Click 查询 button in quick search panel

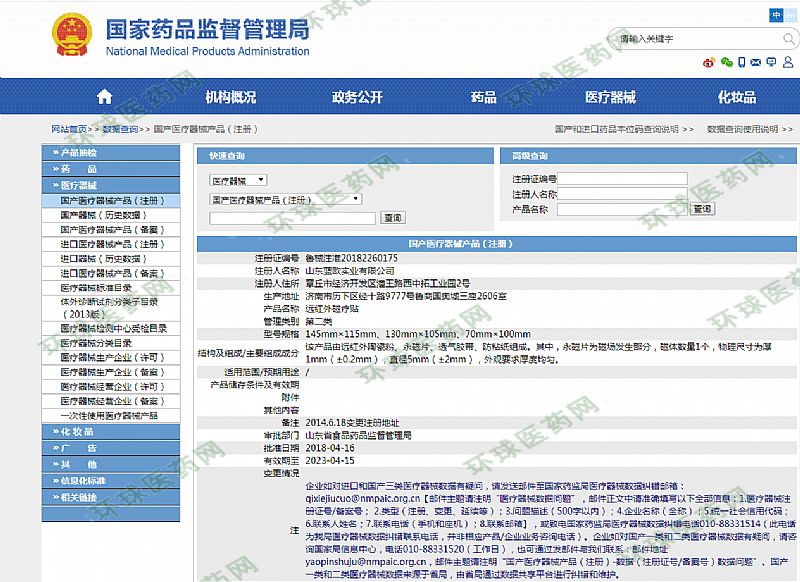coord(392,217)
